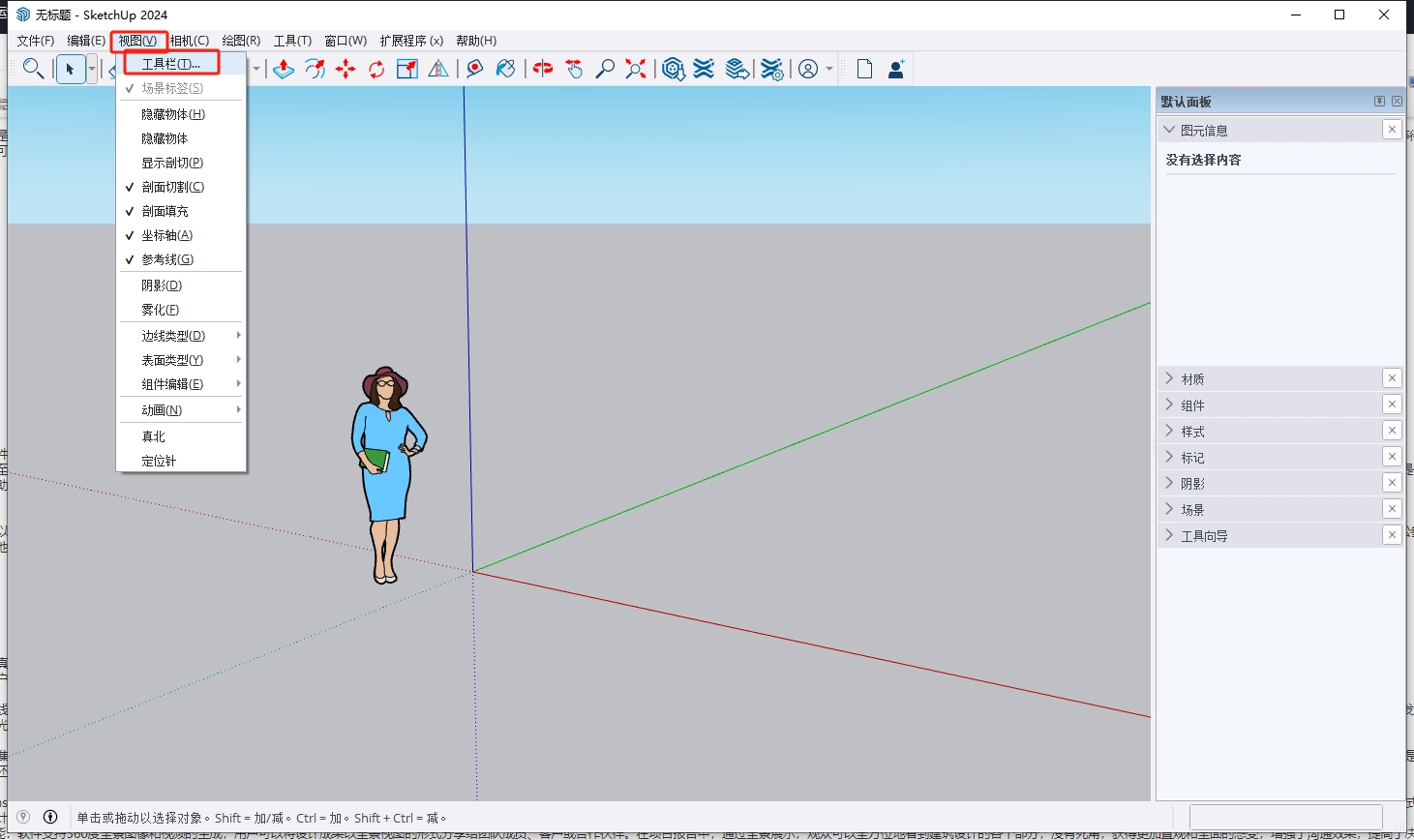Choose 工具栏(T)... from View menu

click(181, 64)
